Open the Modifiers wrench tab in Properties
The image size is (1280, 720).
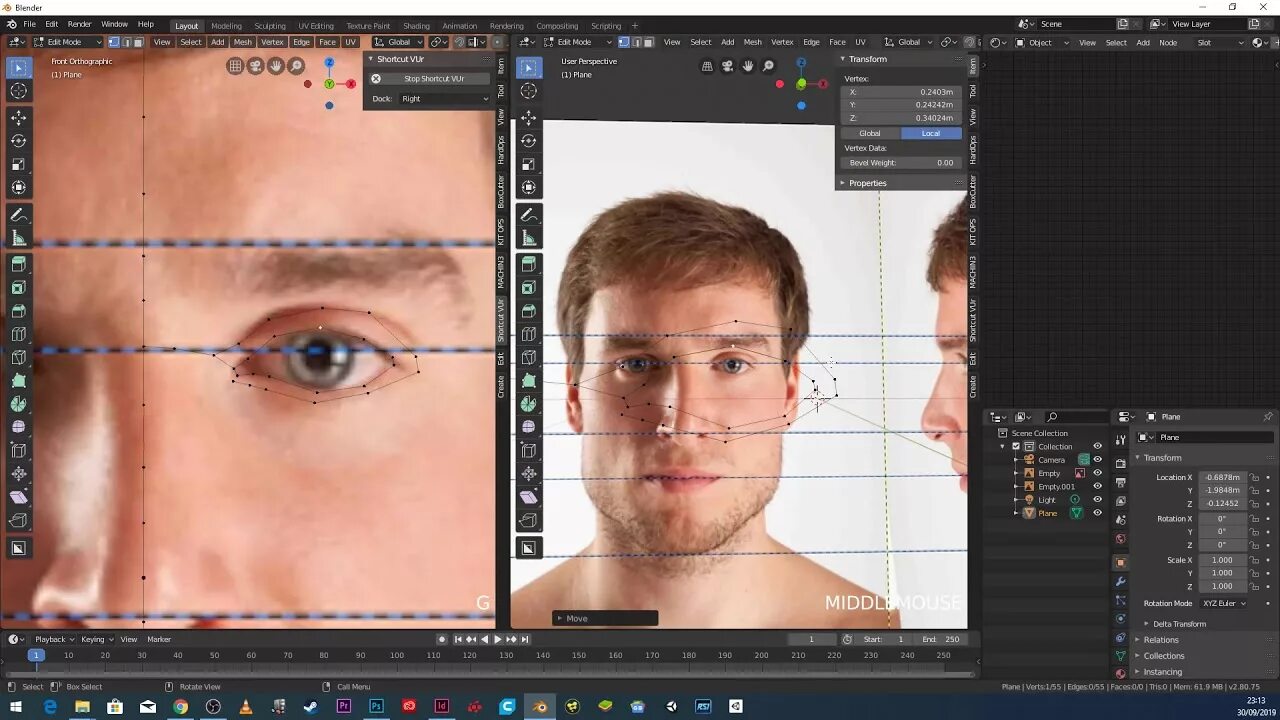pos(1120,581)
